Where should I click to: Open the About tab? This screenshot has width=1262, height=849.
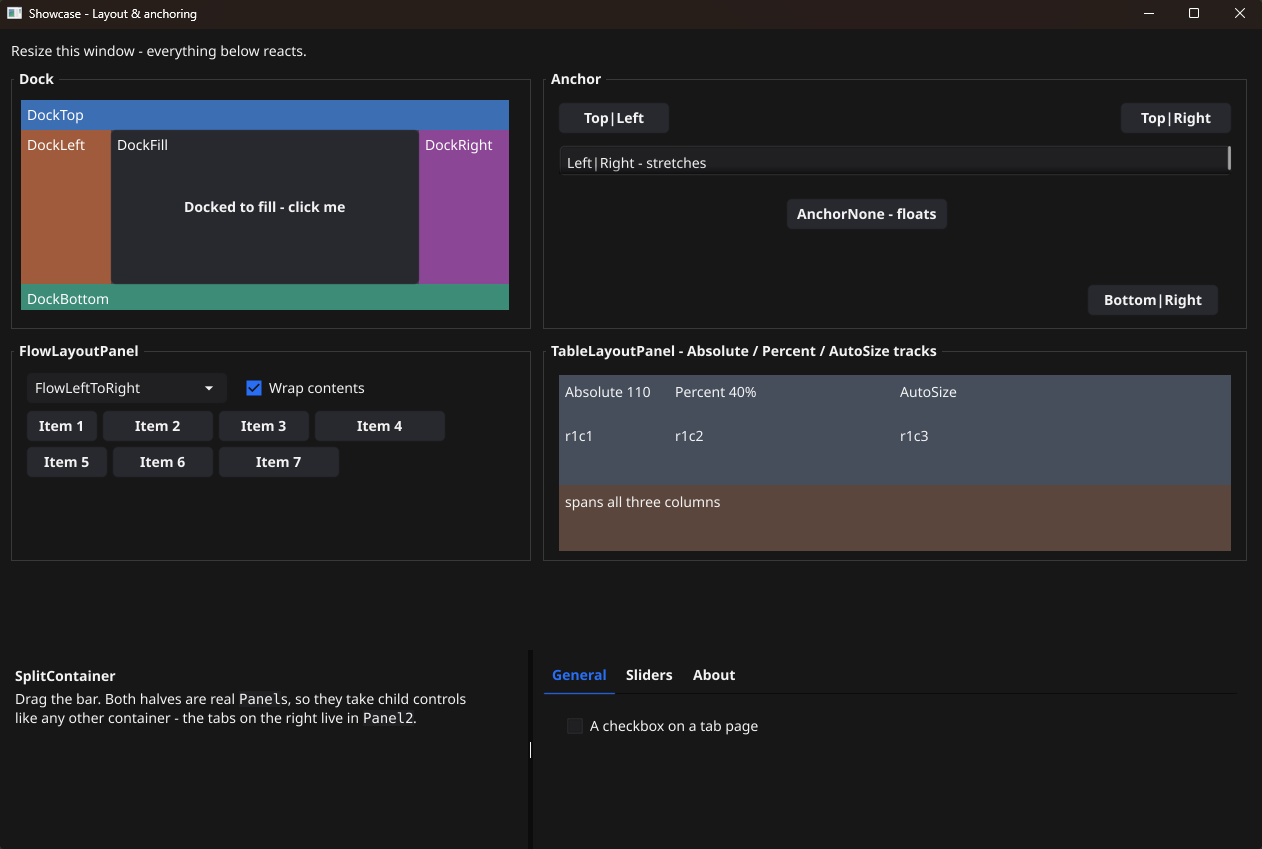(714, 675)
